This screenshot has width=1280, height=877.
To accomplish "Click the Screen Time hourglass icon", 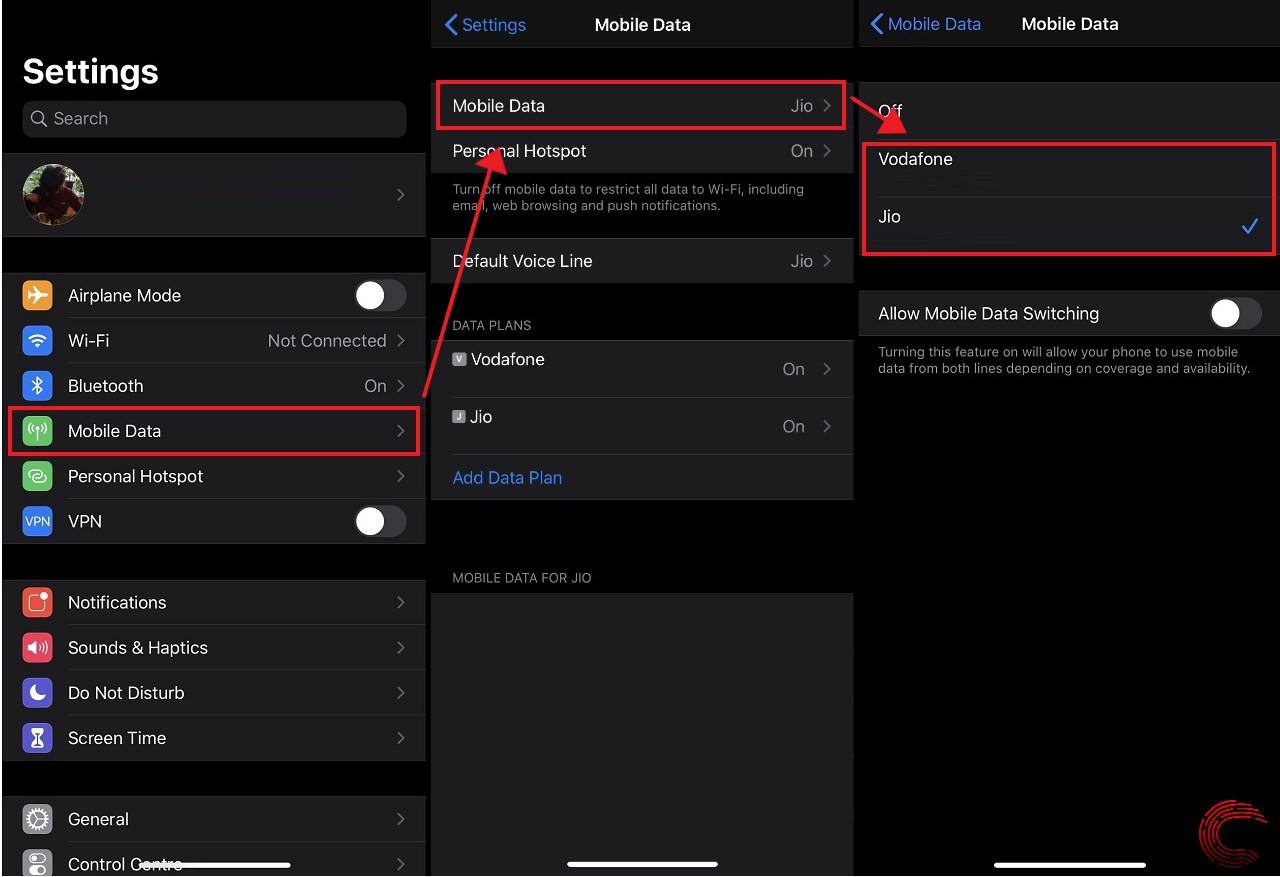I will click(x=37, y=738).
